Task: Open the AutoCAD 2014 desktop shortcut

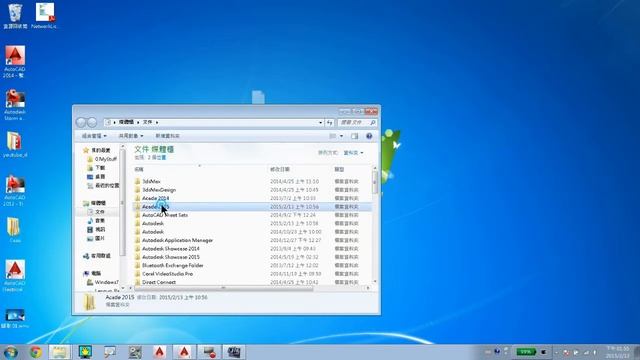Action: [15, 61]
